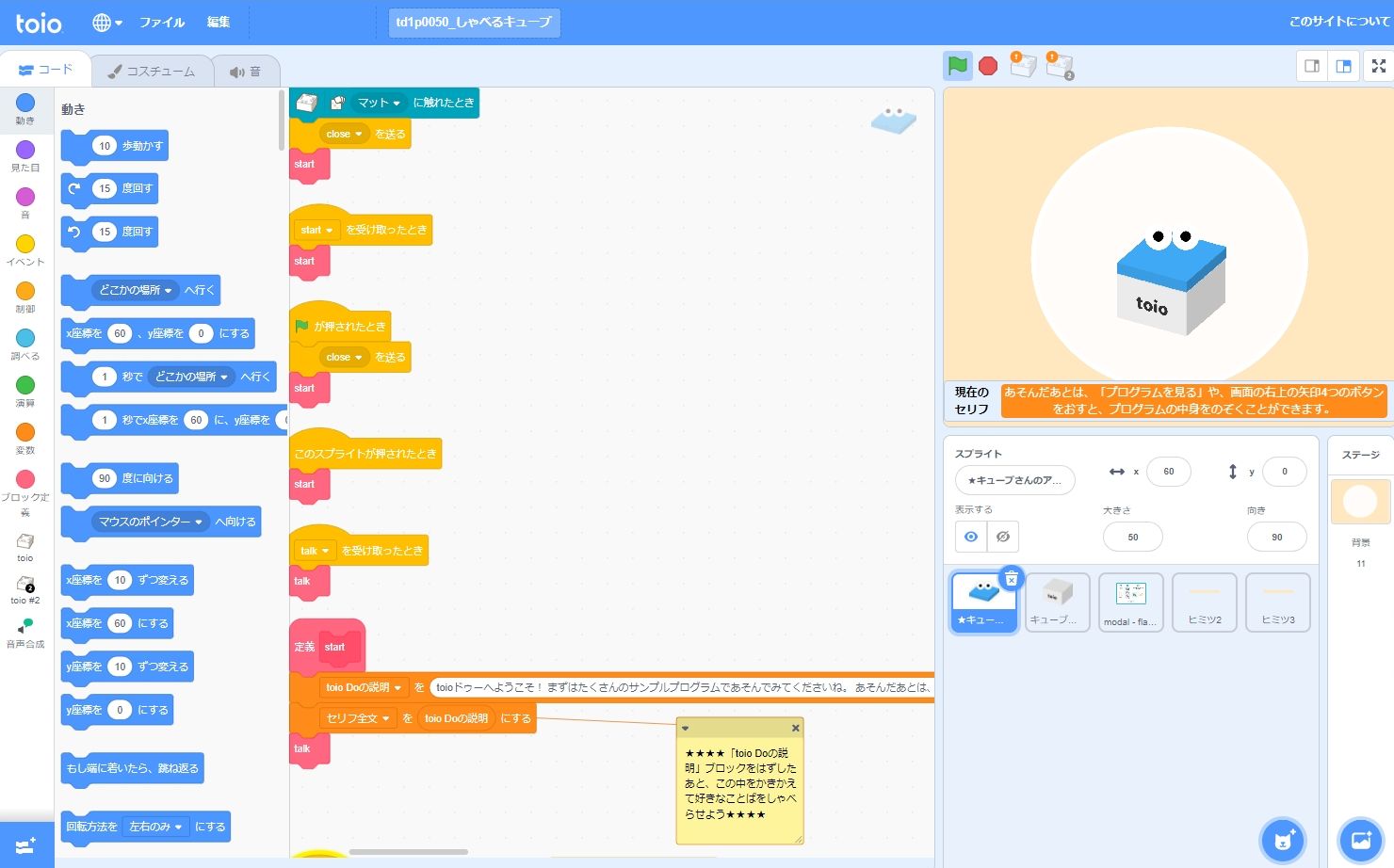Click the sprite y coordinate field

pos(1285,472)
